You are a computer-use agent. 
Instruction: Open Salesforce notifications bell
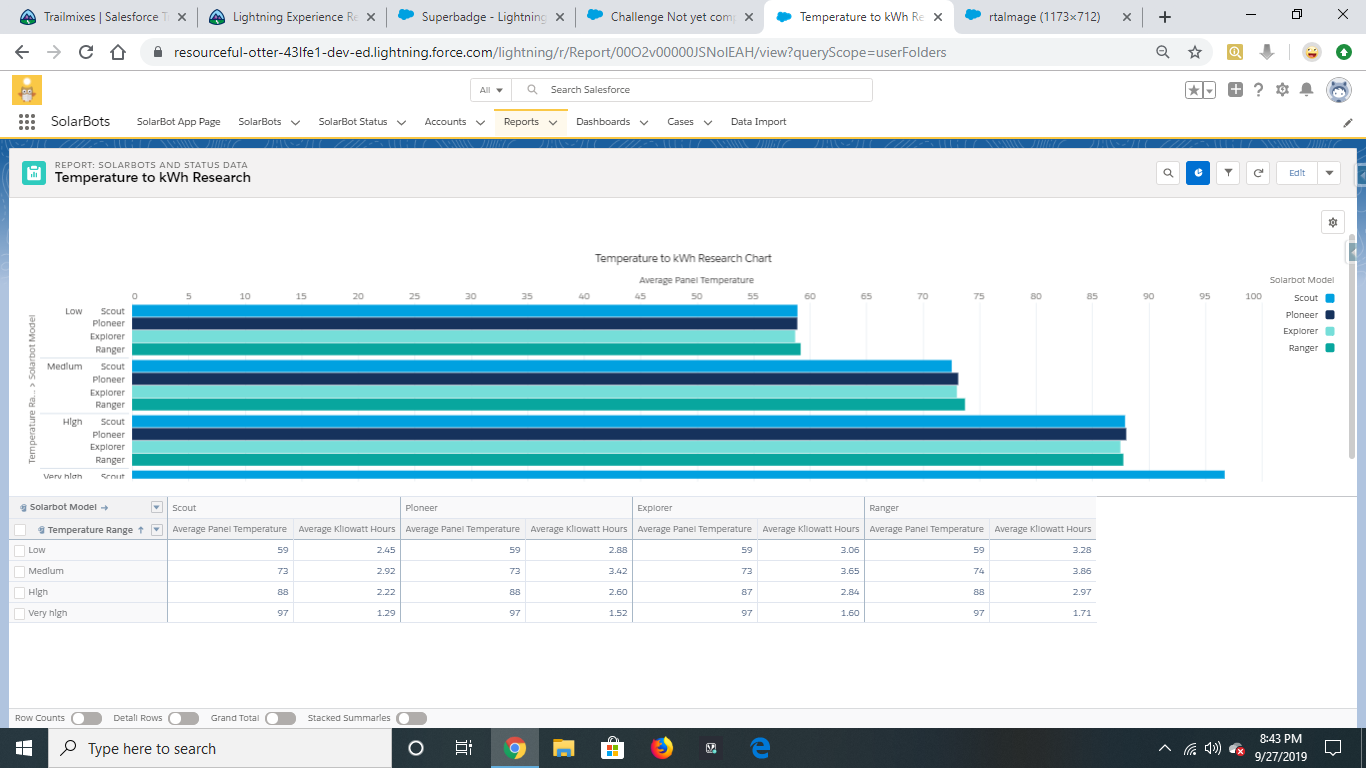tap(1306, 90)
